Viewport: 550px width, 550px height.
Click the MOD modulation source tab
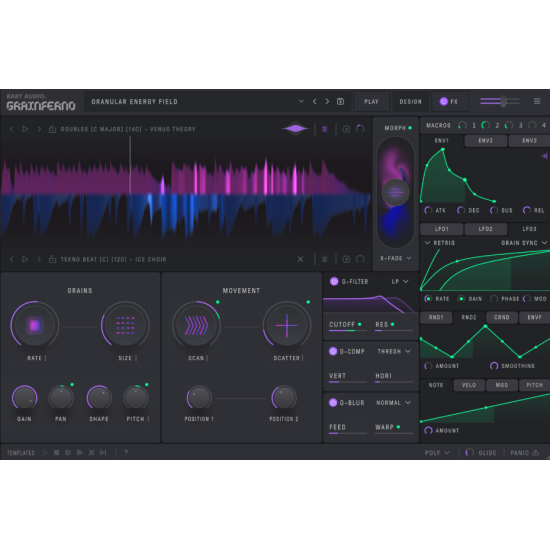502,385
